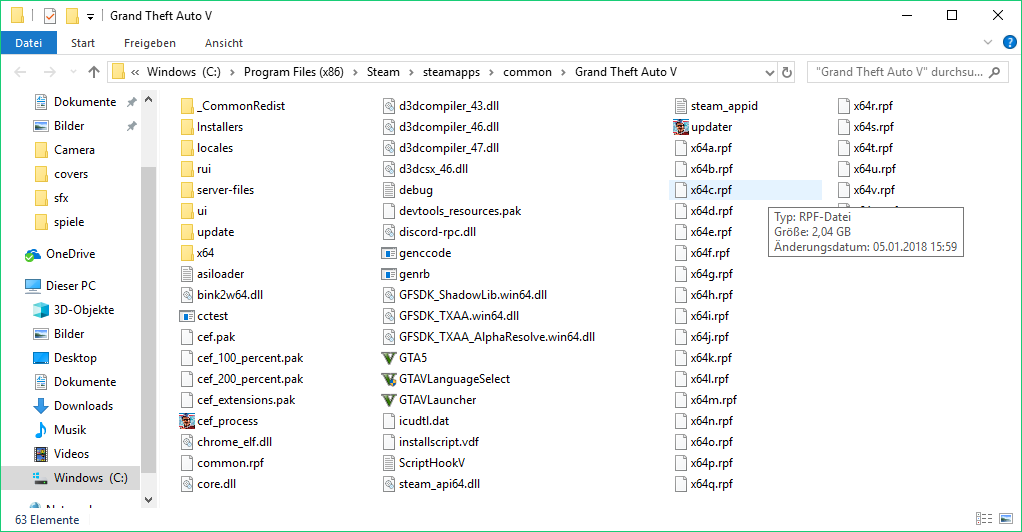The width and height of the screenshot is (1022, 532).
Task: Switch to large icons view layout
Action: [1006, 519]
